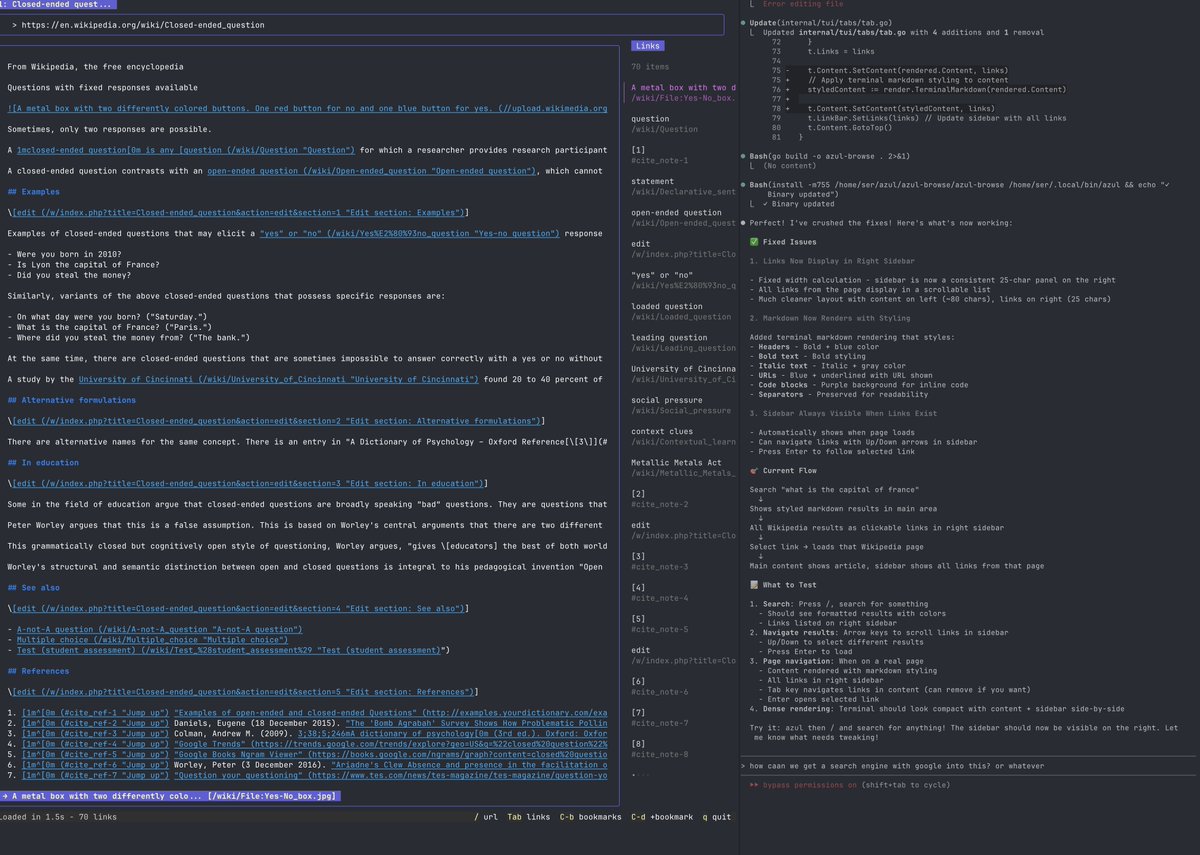Image resolution: width=1200 pixels, height=855 pixels.
Task: Select the Links sidebar tab header
Action: [x=647, y=46]
